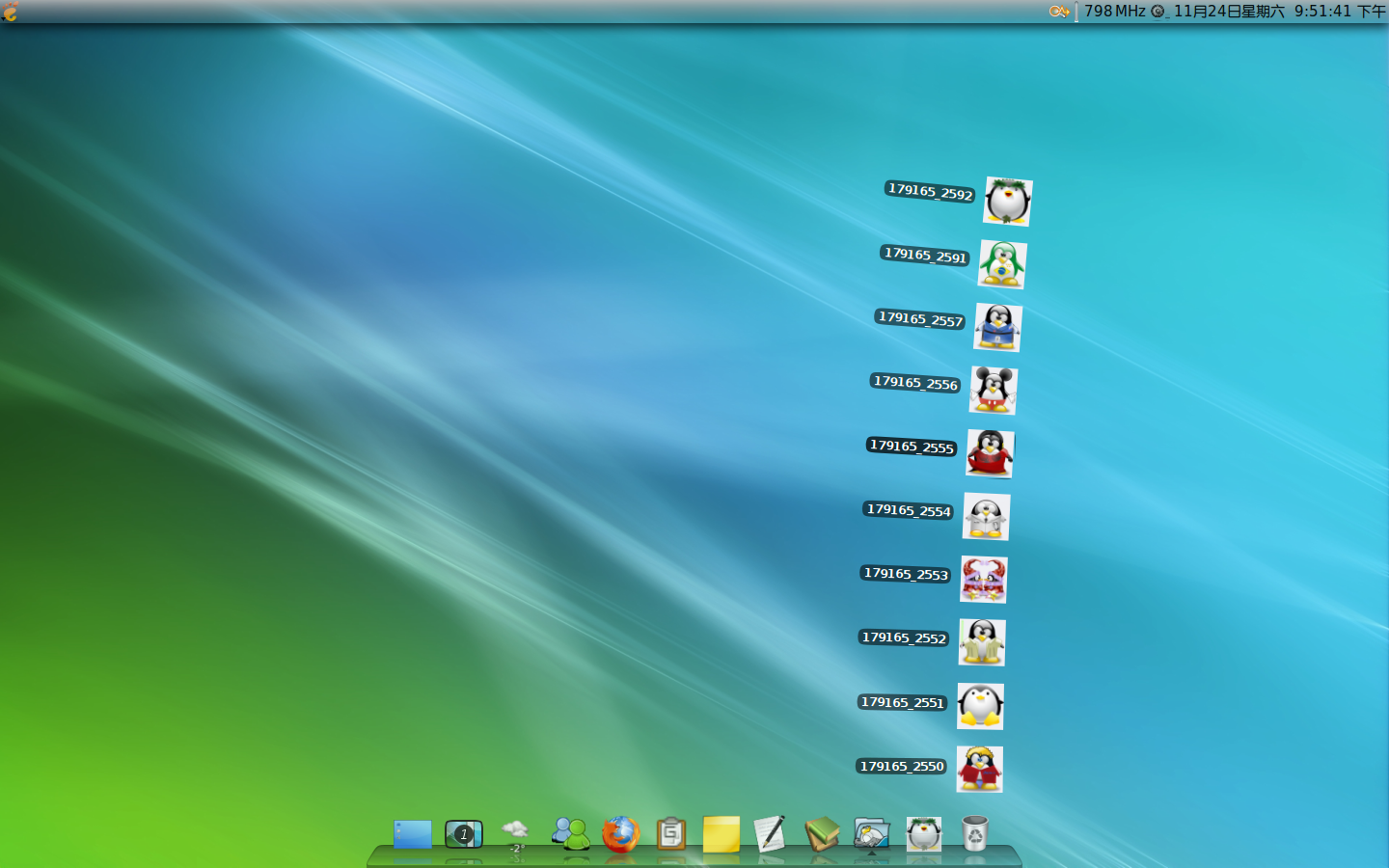Open the clipboard manager dock icon
Image resolution: width=1389 pixels, height=868 pixels.
tap(670, 834)
